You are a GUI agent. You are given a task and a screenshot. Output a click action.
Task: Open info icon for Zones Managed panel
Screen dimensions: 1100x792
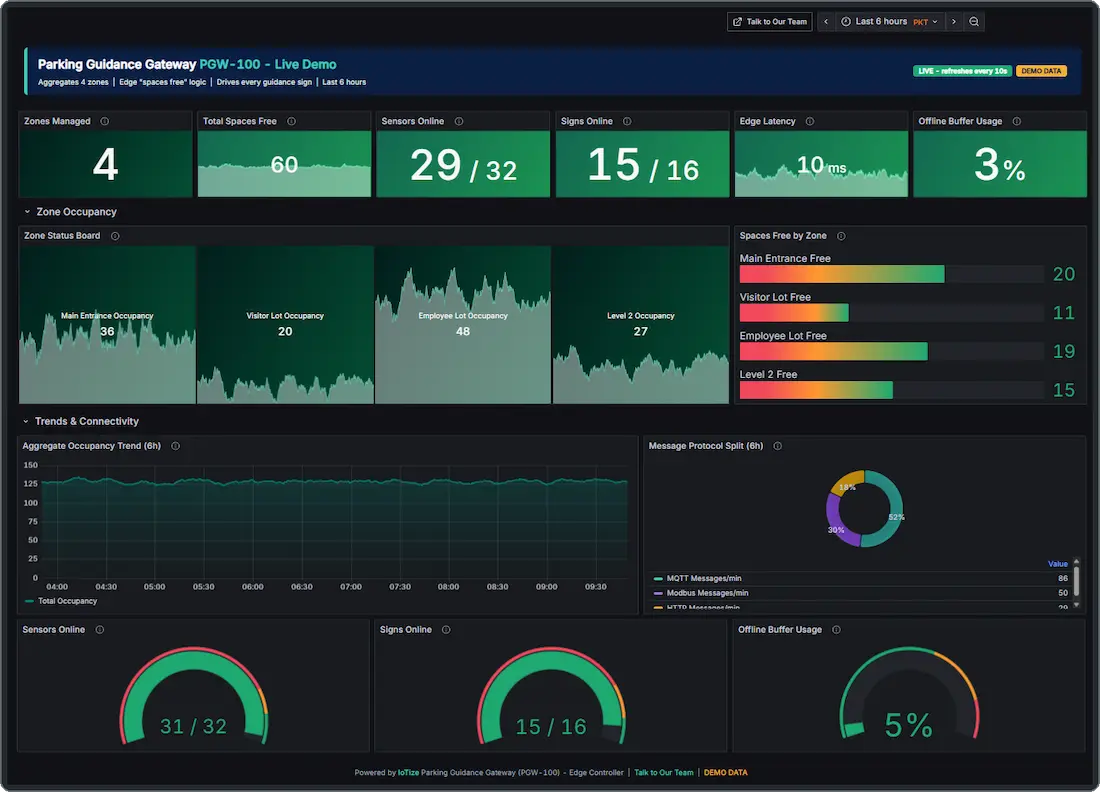tap(105, 121)
